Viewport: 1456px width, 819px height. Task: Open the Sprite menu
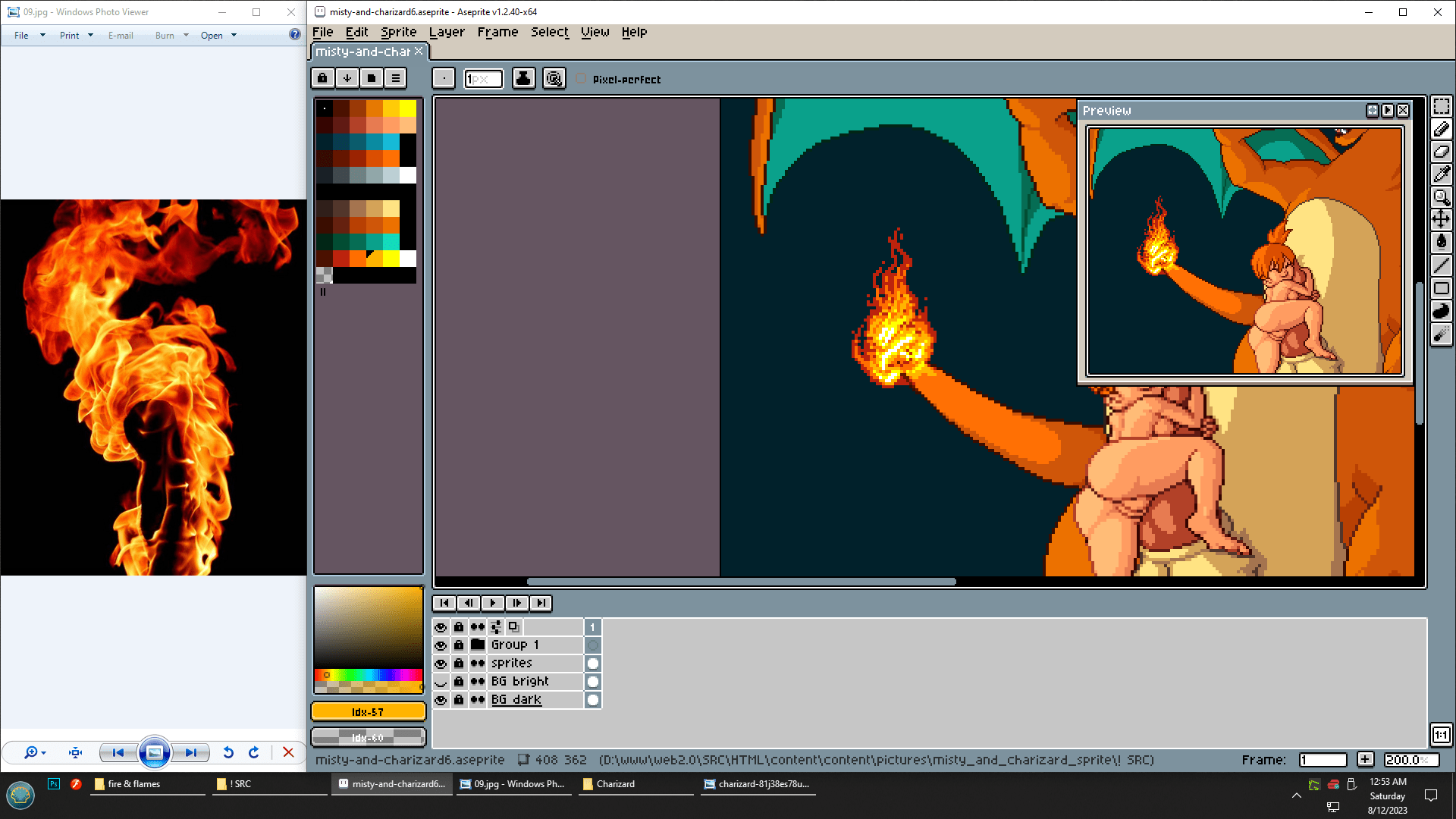(x=398, y=32)
